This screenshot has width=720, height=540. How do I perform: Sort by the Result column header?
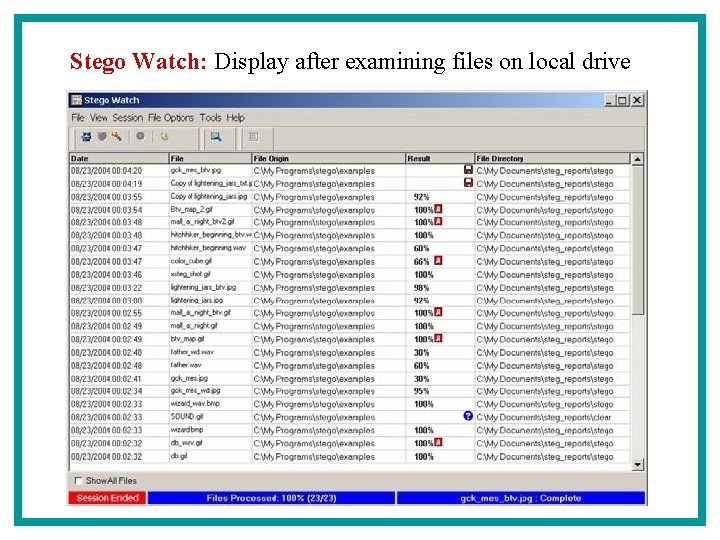[440, 158]
